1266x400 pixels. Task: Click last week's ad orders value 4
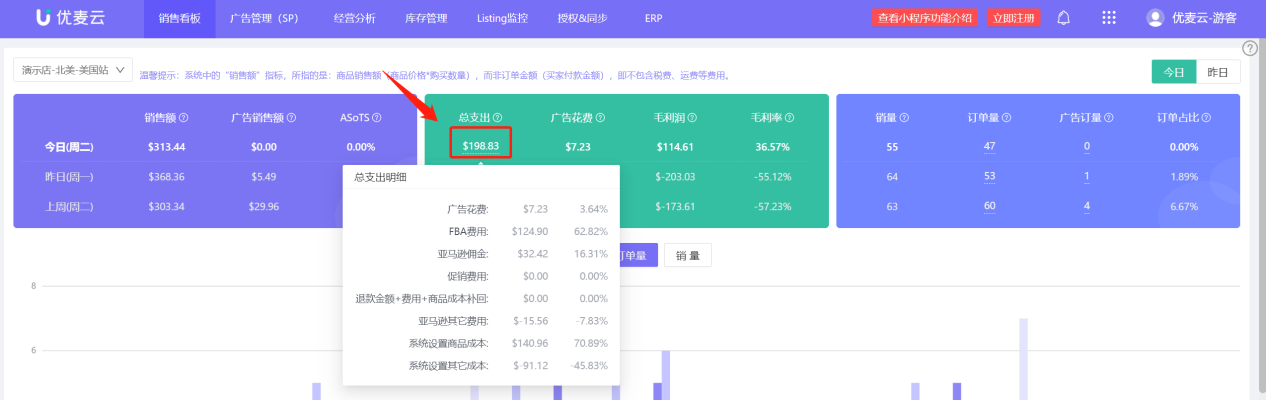tap(1087, 207)
